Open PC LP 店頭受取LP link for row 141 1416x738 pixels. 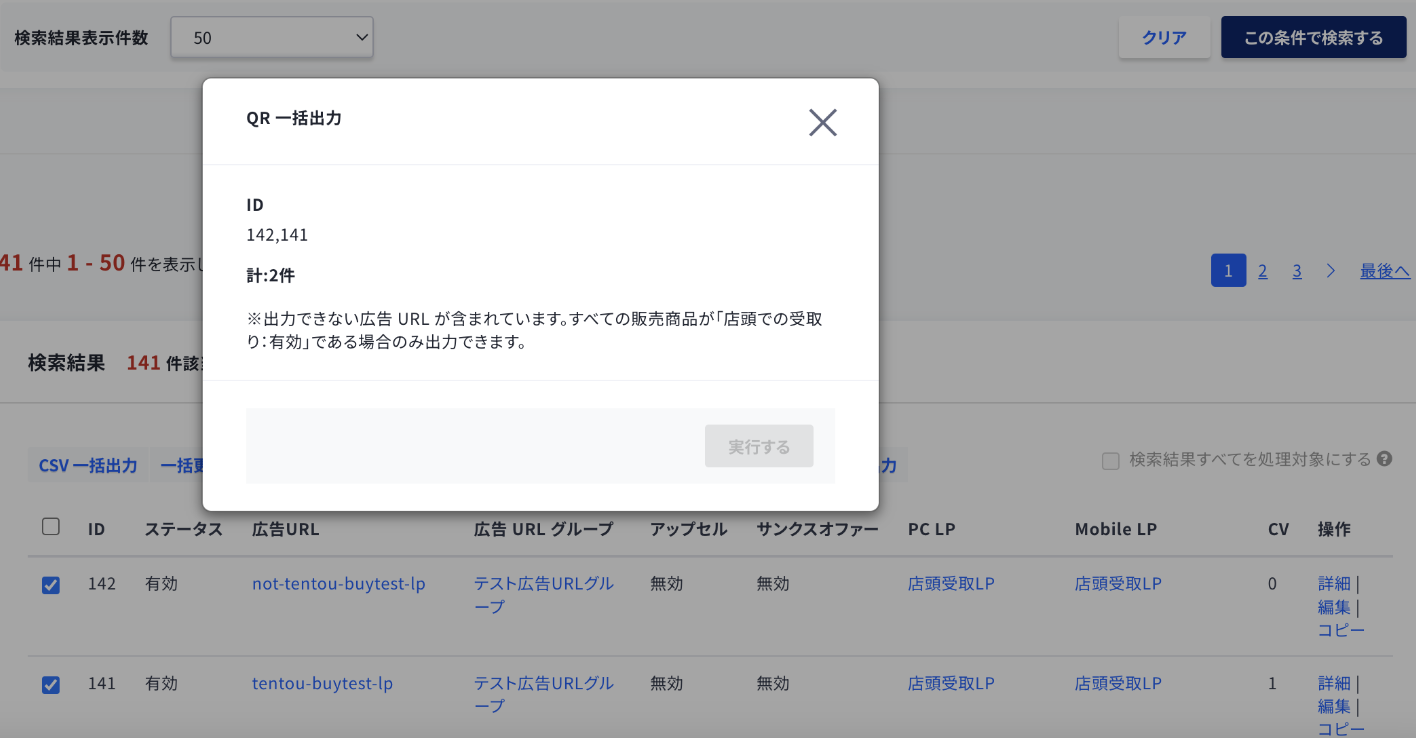pyautogui.click(x=951, y=684)
